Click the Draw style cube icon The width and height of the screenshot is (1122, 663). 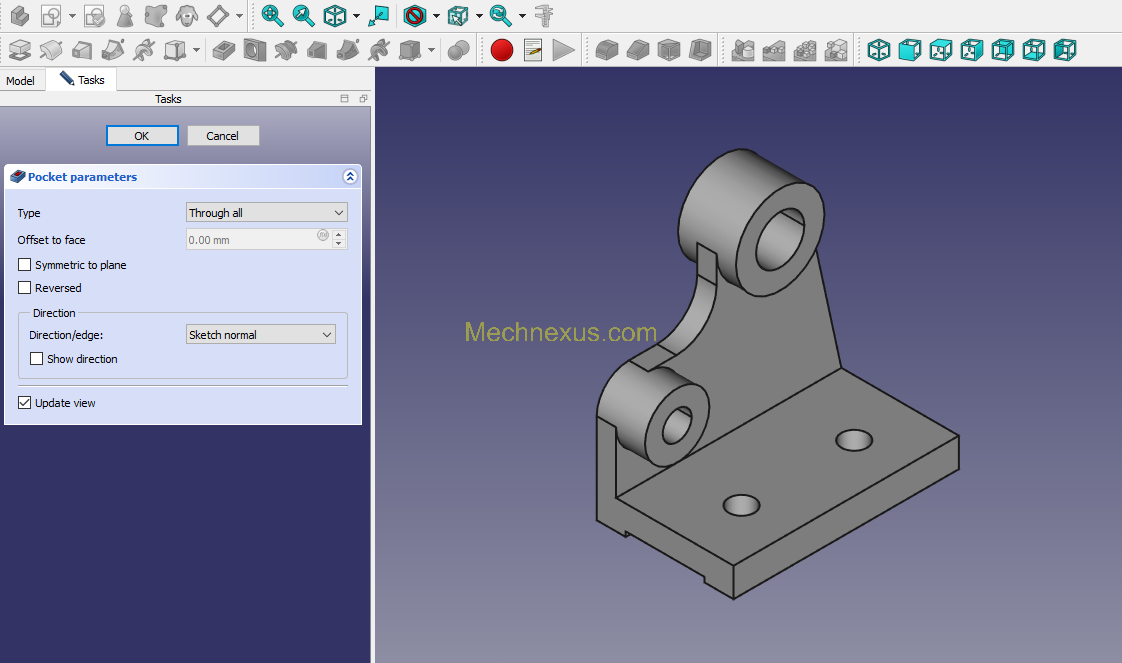pyautogui.click(x=334, y=16)
